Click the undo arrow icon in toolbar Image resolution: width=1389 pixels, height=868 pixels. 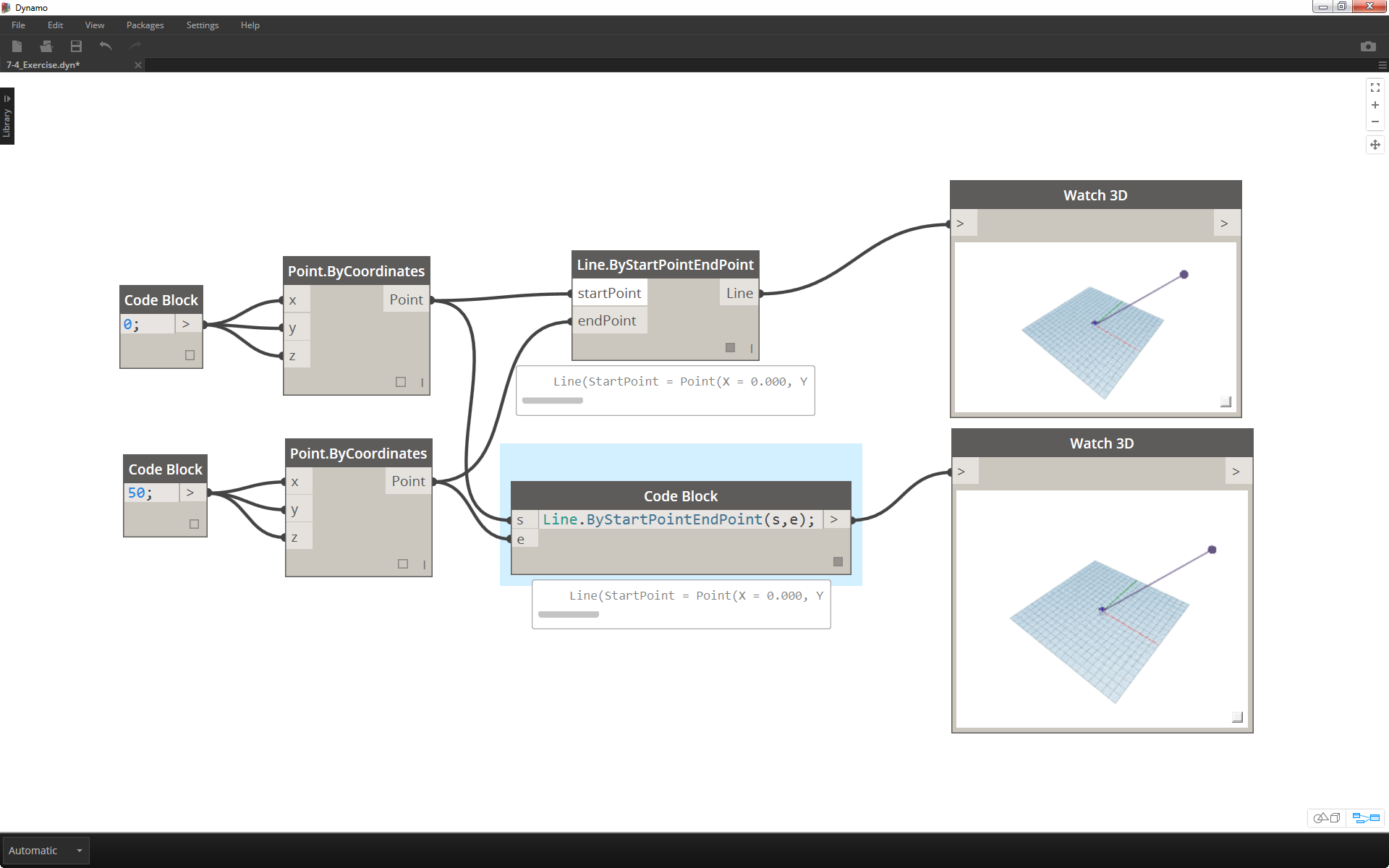pyautogui.click(x=106, y=46)
